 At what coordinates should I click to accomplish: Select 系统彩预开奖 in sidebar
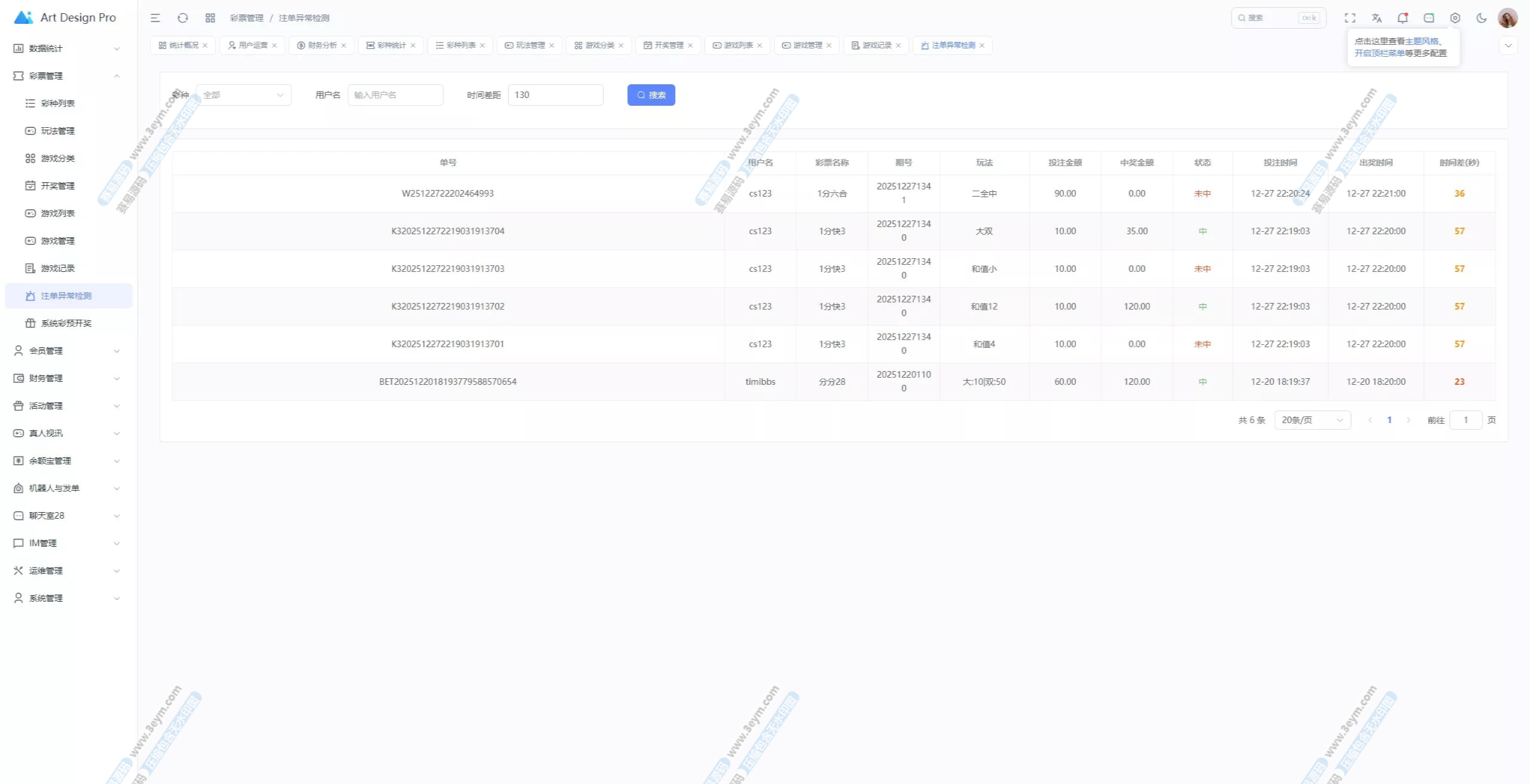point(66,323)
